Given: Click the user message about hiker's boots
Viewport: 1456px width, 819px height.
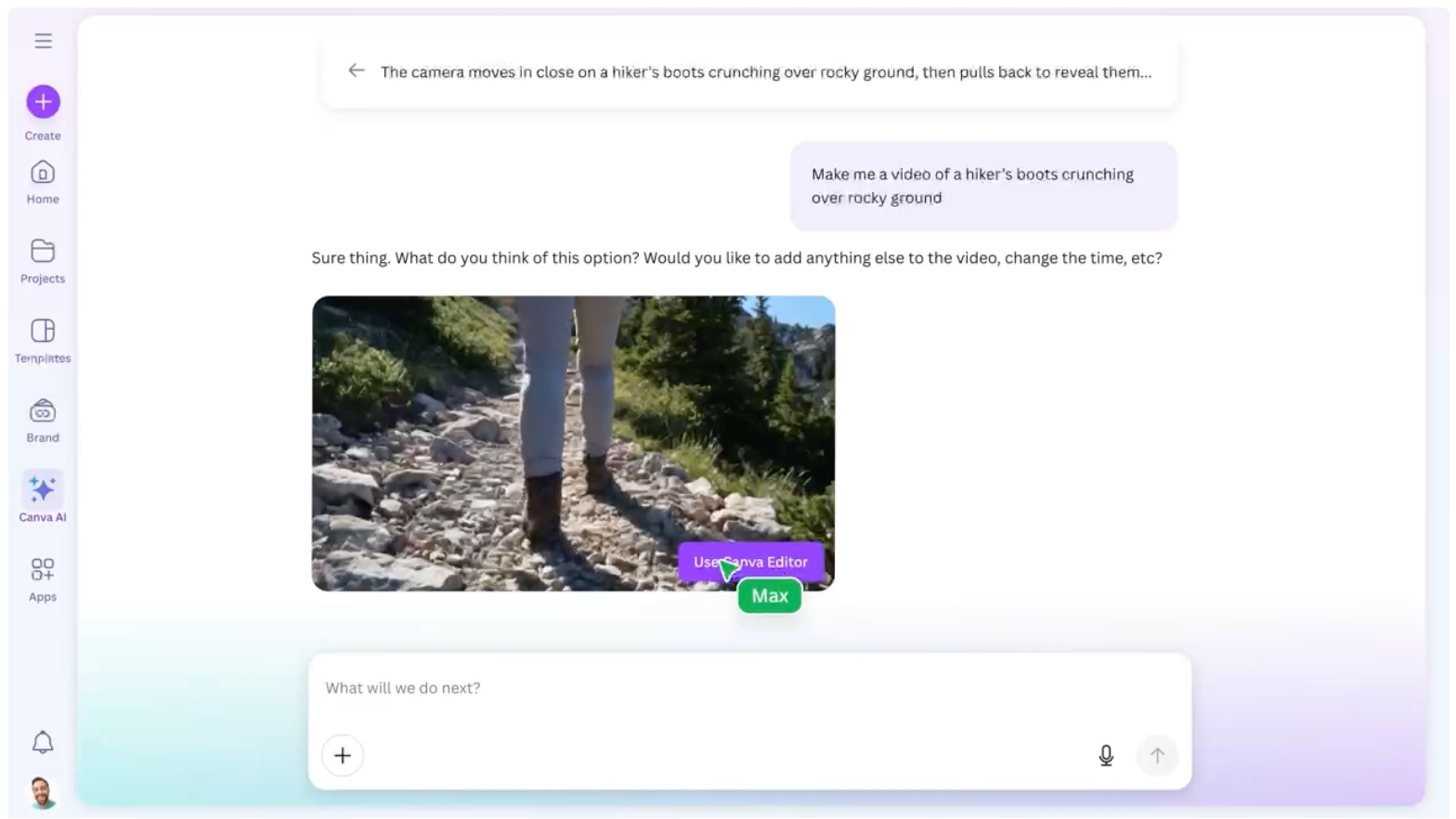Looking at the screenshot, I should point(983,186).
